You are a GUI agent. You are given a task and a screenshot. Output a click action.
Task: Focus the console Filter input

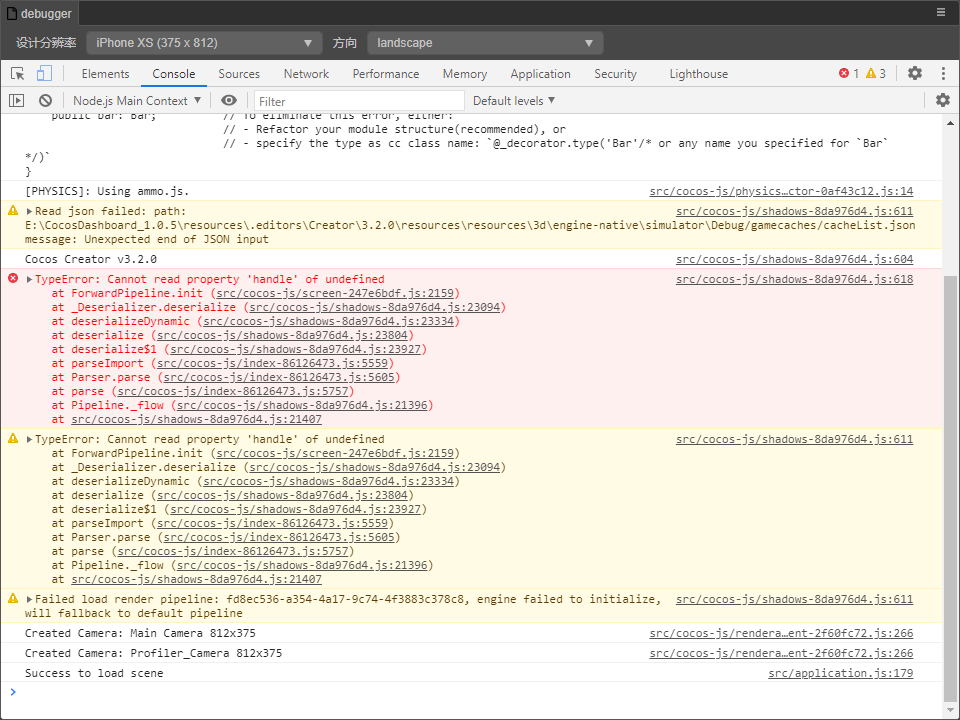(x=359, y=101)
